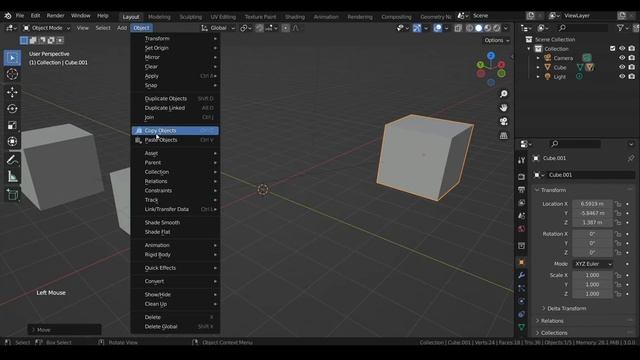The width and height of the screenshot is (640, 360).
Task: Click the Location X value field
Action: [x=592, y=204]
